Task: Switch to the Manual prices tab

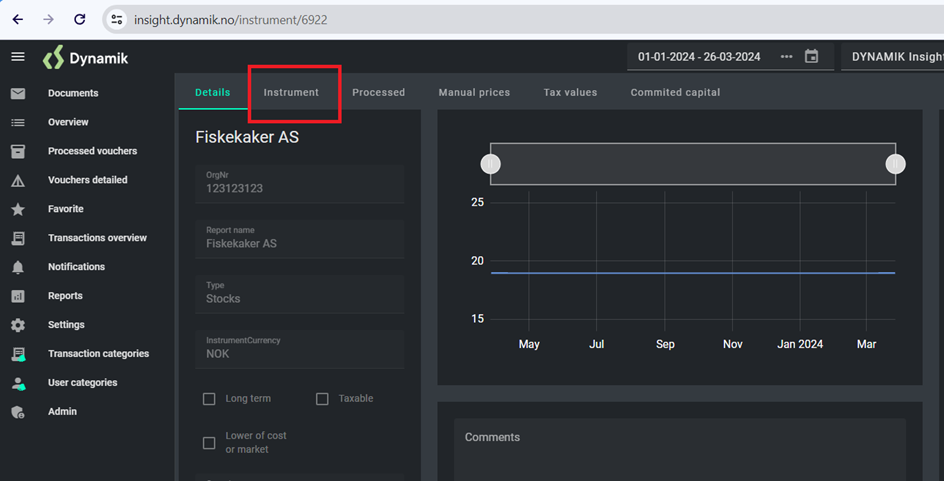Action: [474, 92]
